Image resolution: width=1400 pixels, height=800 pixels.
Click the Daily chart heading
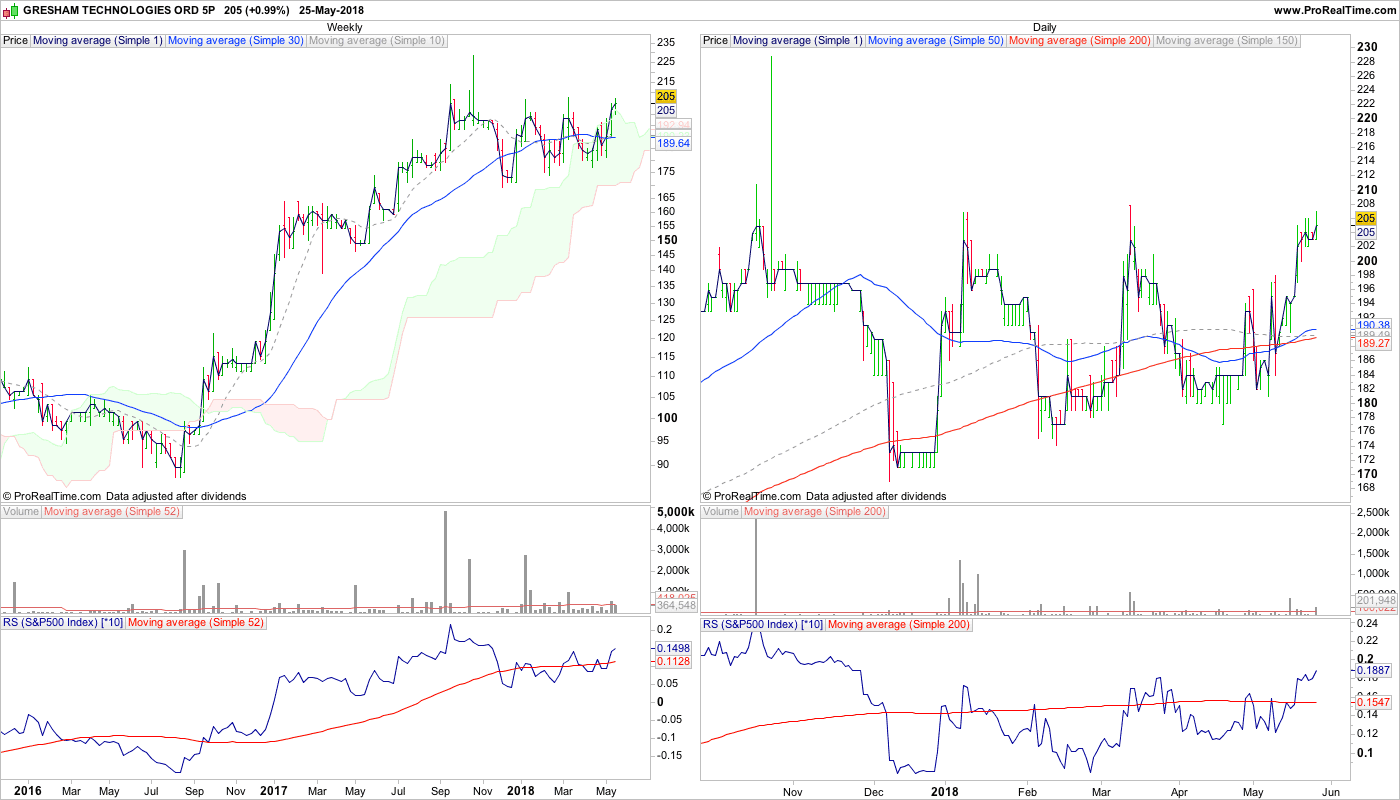1045,27
